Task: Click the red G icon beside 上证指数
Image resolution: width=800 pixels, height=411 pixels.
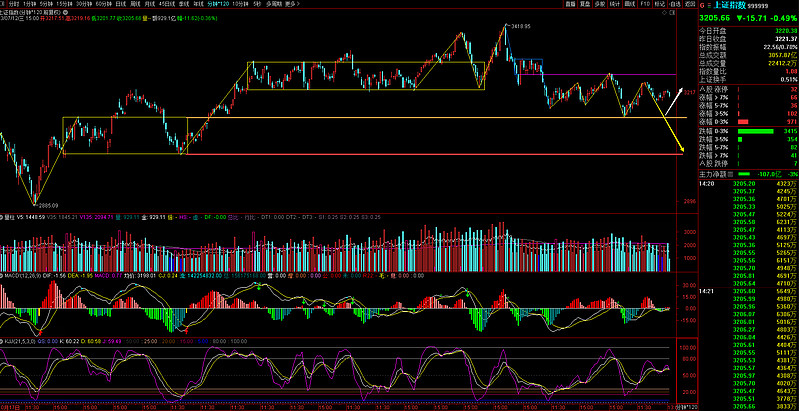Action: pyautogui.click(x=702, y=6)
